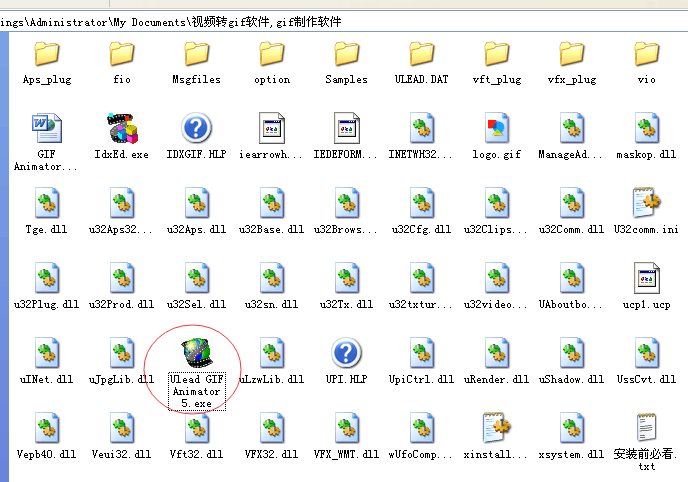Select the 安装前必看.txt text file
The height and width of the screenshot is (482, 688).
647,428
